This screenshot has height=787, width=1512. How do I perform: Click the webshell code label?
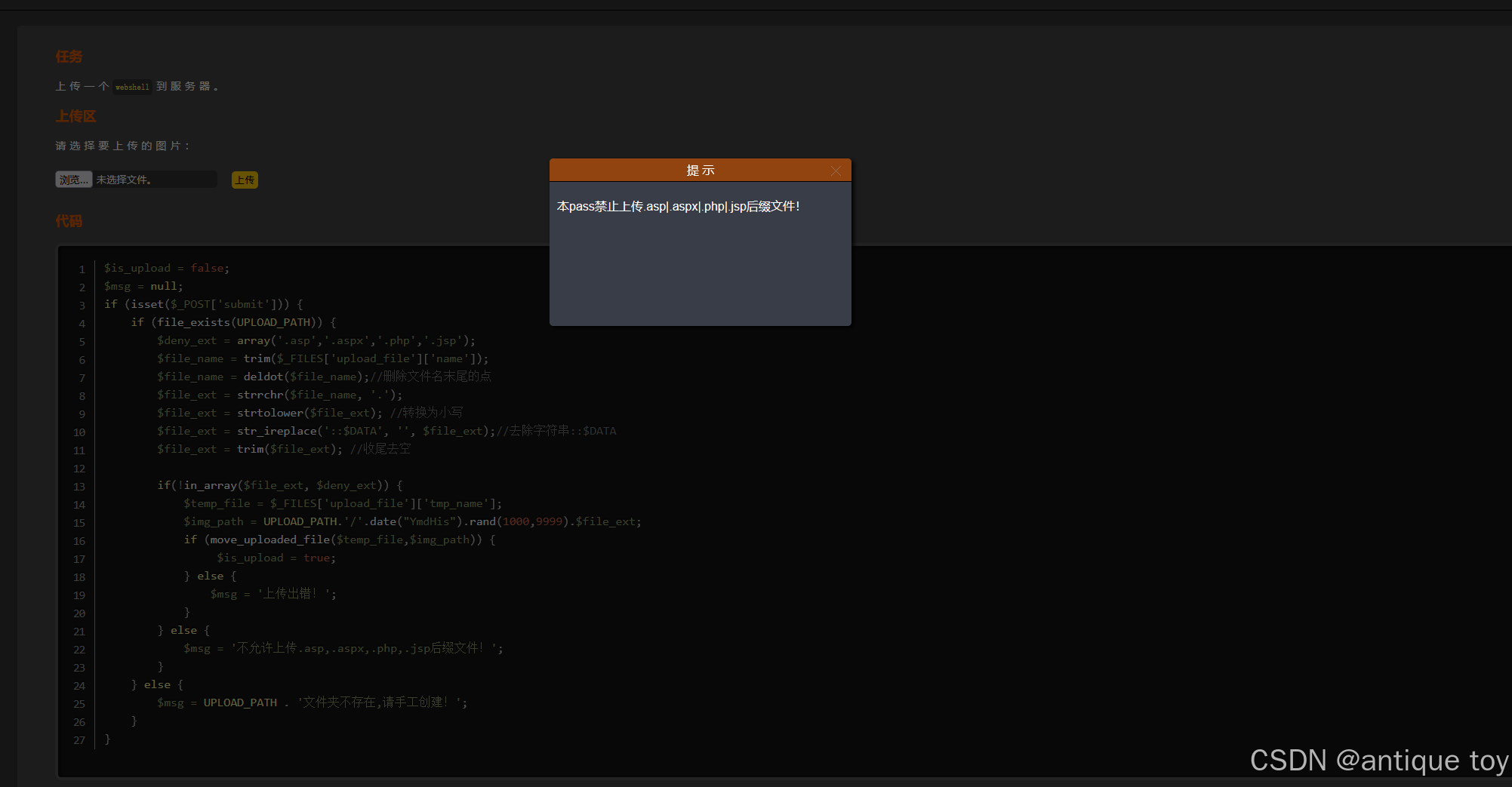point(132,87)
